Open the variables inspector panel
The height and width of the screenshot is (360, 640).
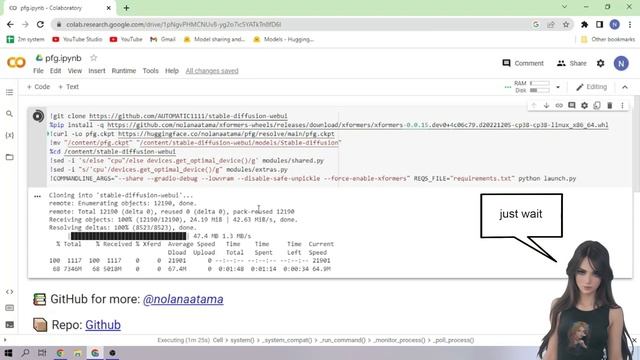coord(9,135)
